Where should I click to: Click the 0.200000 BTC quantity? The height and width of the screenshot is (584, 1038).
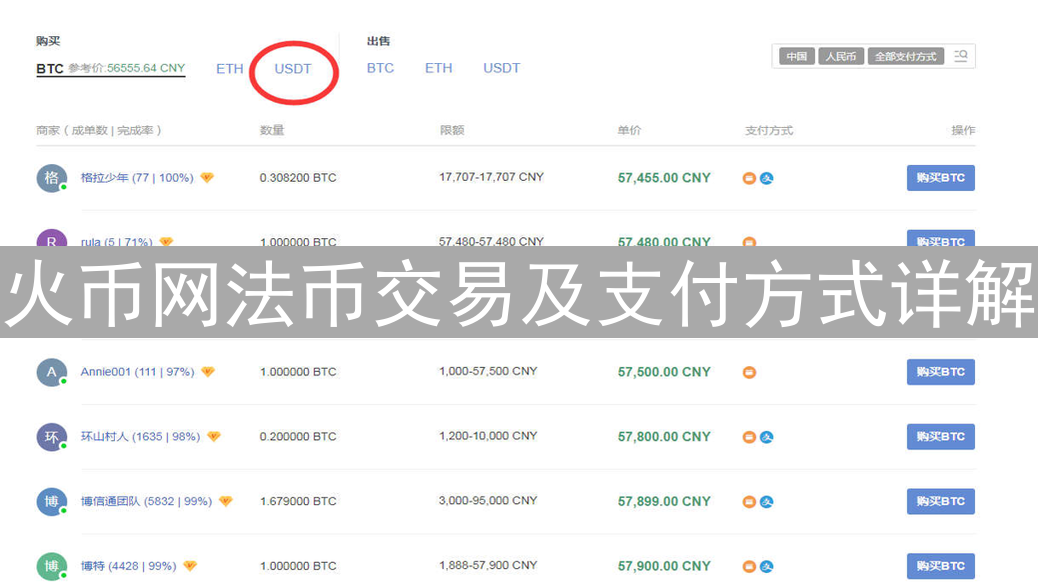(298, 436)
